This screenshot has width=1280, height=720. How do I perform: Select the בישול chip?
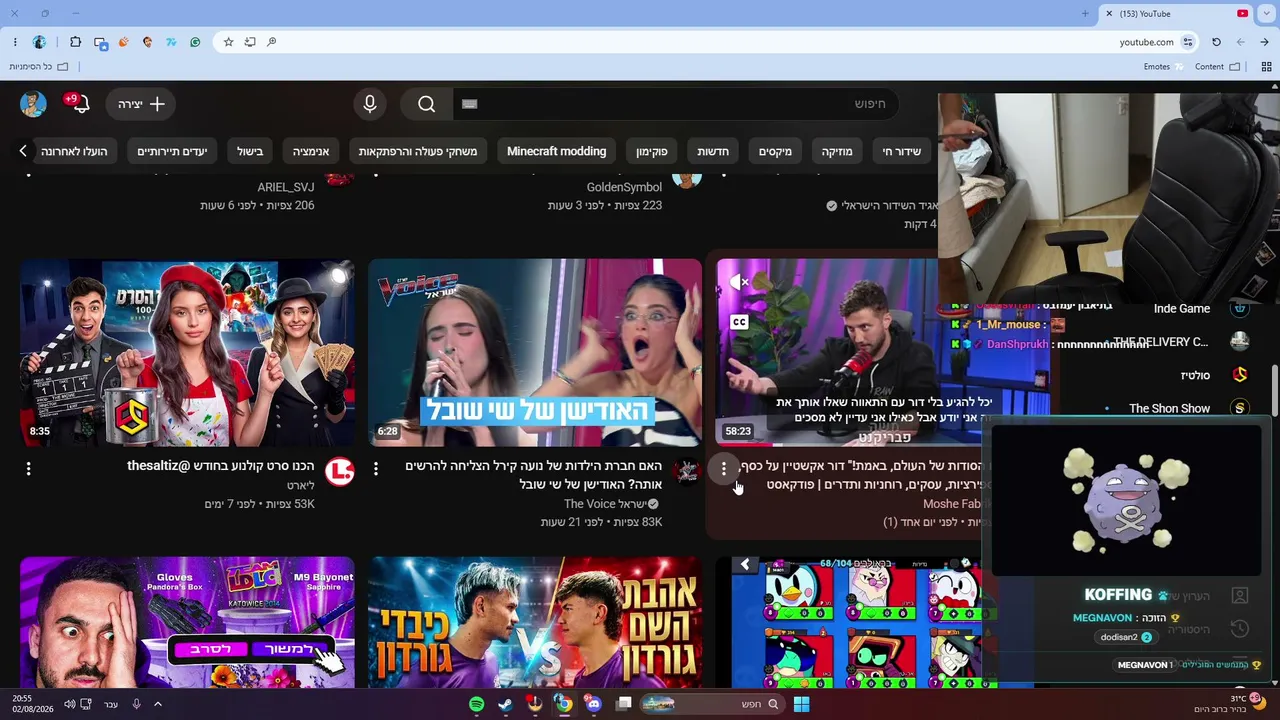250,151
